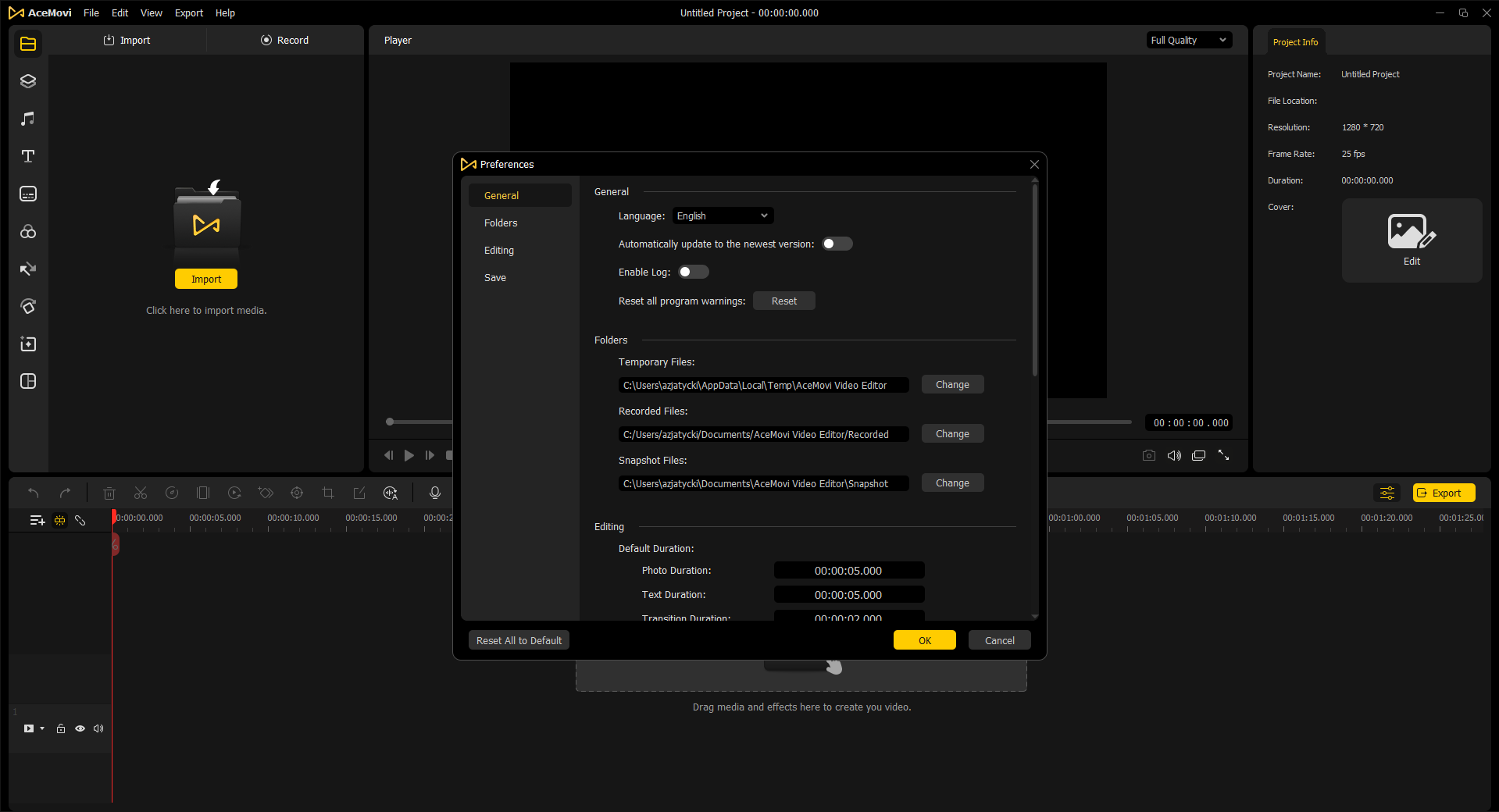Click the microphone voice-over icon
Image resolution: width=1499 pixels, height=812 pixels.
pos(435,493)
